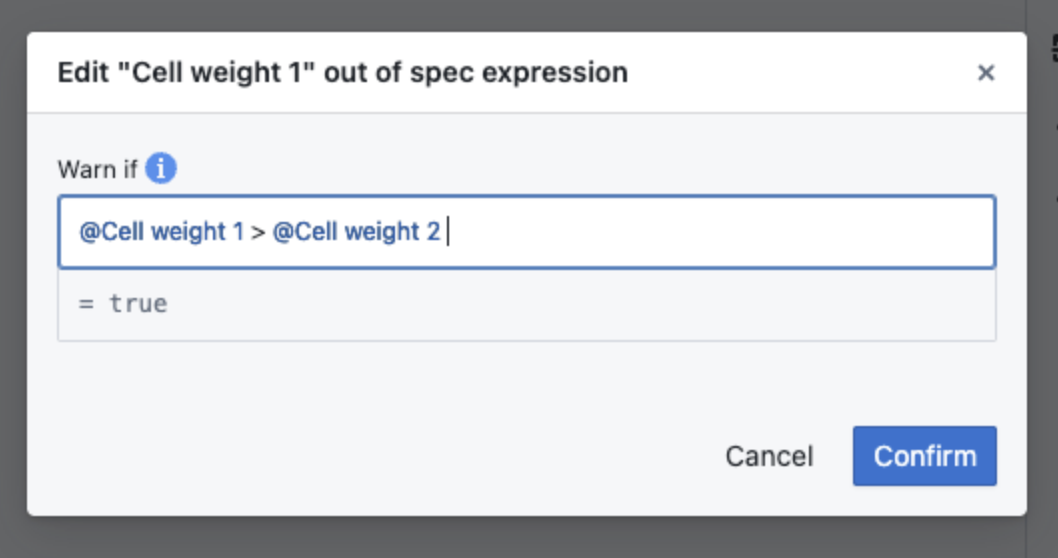Select the @Cell weight 2 reference token
Screen dimensions: 1058x558
click(x=356, y=231)
